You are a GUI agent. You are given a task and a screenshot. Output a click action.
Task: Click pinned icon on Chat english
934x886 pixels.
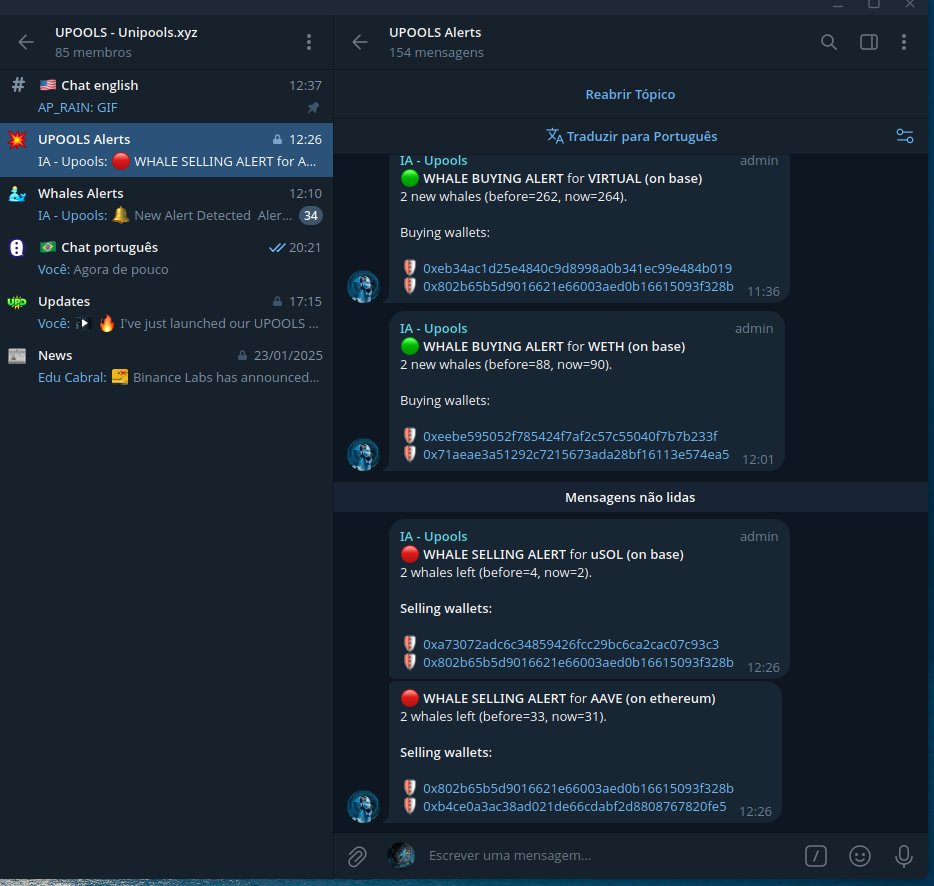pos(313,107)
